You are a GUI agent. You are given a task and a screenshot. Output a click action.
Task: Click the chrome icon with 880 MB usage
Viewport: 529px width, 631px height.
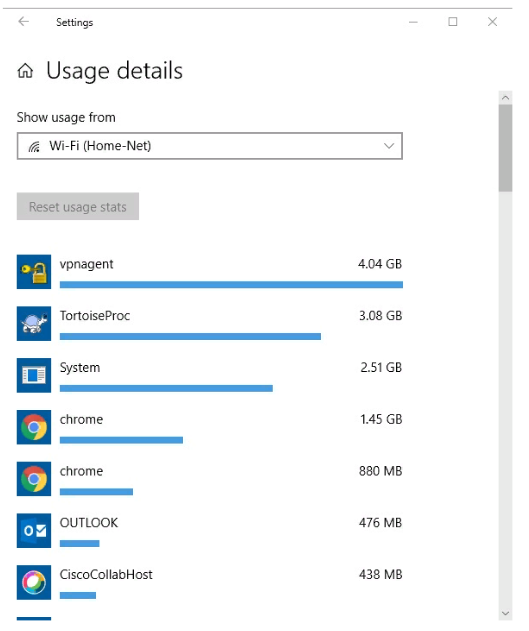tap(34, 479)
